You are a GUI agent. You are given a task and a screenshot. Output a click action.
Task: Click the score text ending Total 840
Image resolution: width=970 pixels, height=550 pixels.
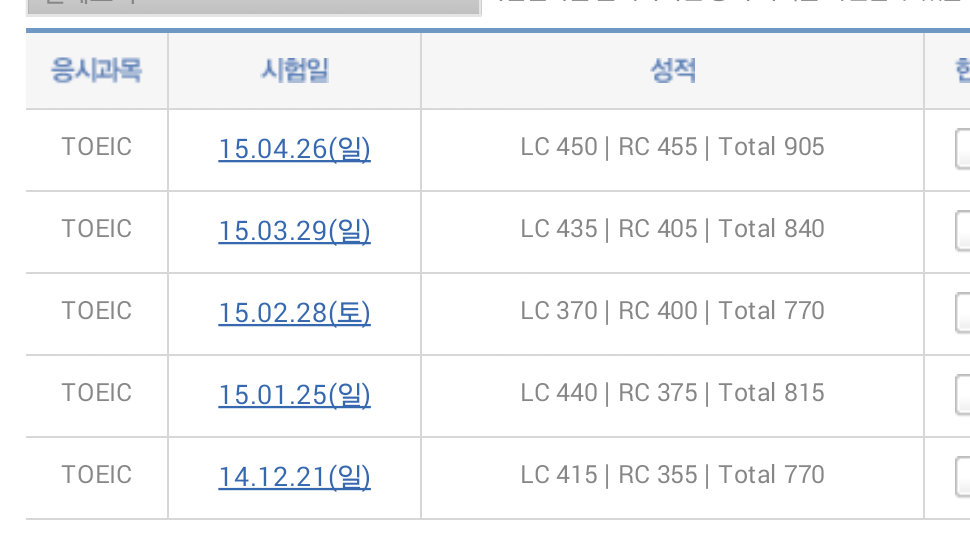tap(672, 229)
